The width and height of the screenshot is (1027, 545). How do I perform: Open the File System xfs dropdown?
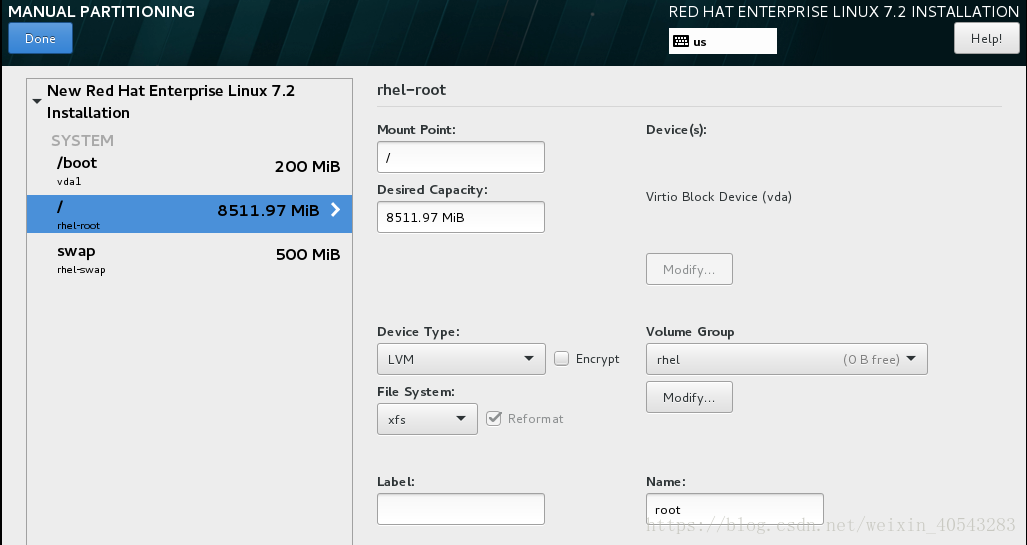(427, 419)
